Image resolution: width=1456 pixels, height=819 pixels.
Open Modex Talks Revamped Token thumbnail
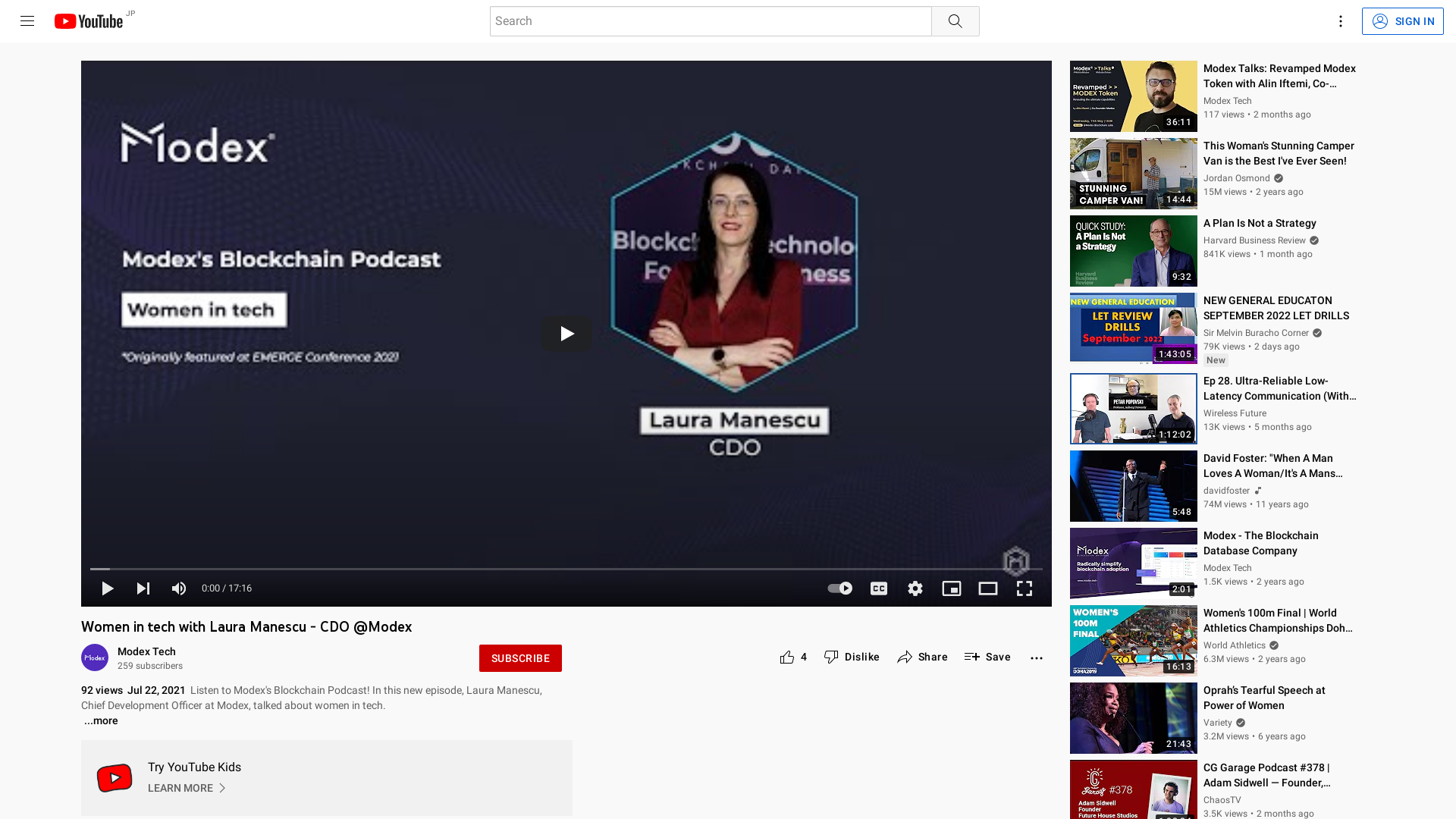point(1133,96)
